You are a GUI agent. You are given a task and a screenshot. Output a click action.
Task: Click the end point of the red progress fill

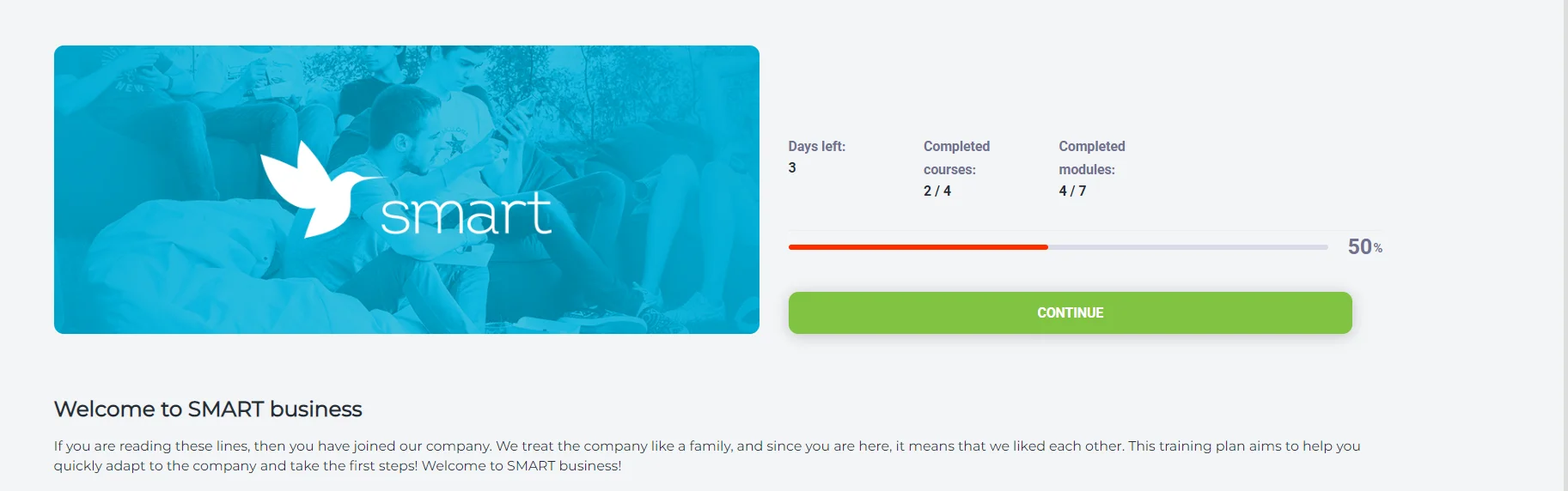[x=1046, y=247]
